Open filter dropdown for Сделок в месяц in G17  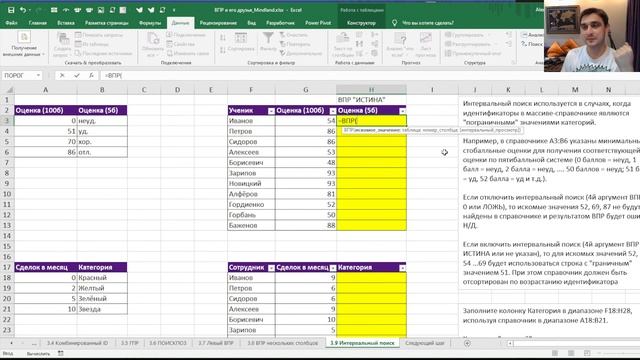pos(333,268)
